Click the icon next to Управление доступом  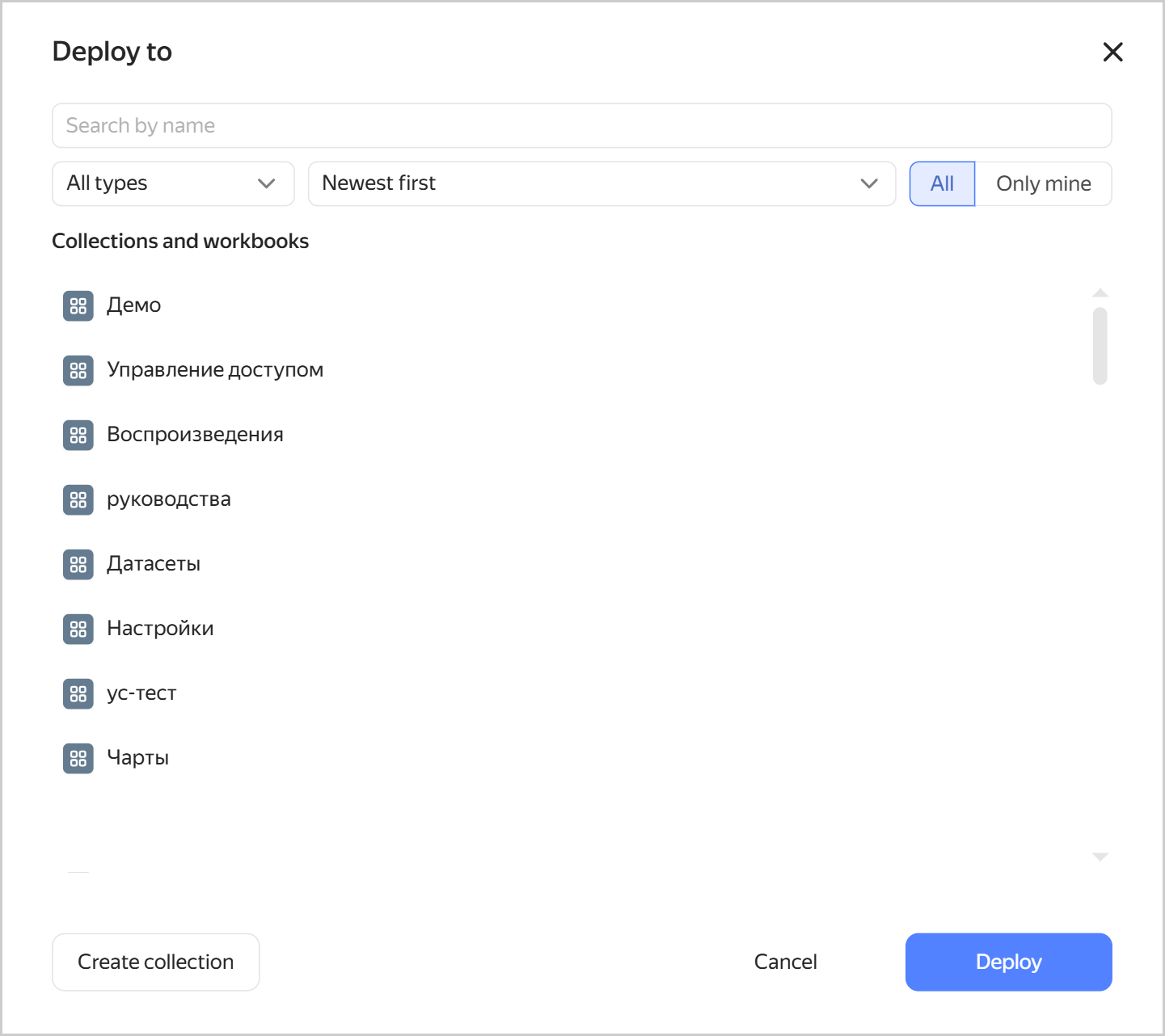pos(78,370)
